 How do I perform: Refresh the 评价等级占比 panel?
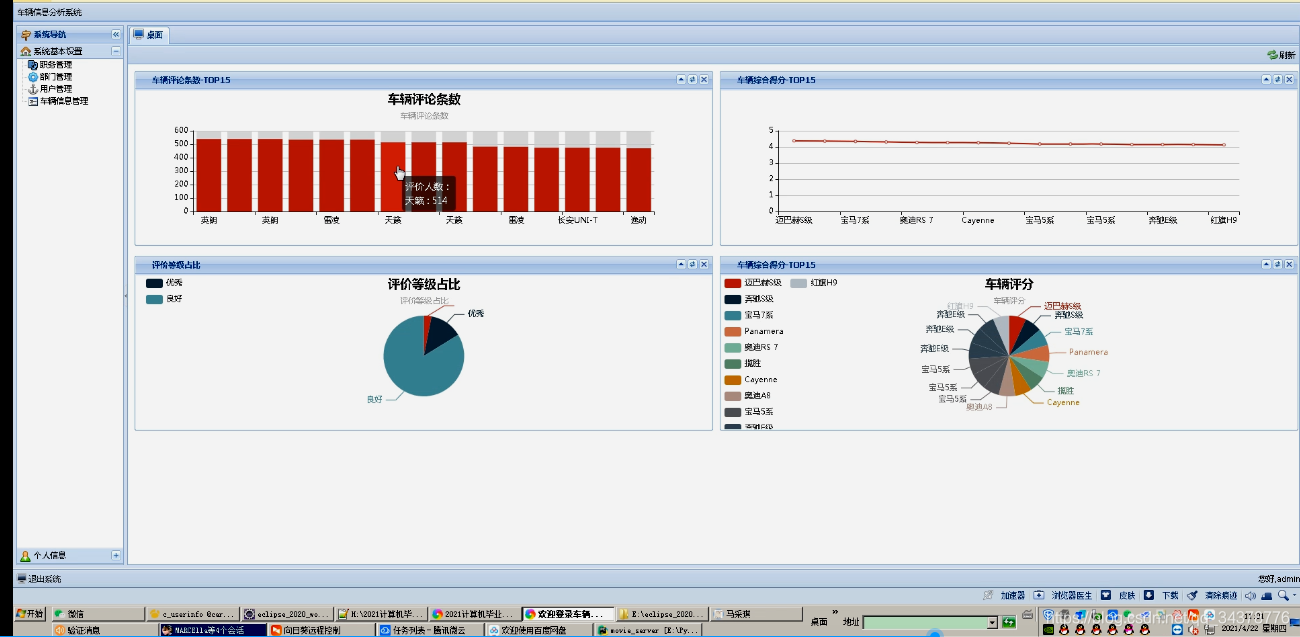(x=692, y=264)
